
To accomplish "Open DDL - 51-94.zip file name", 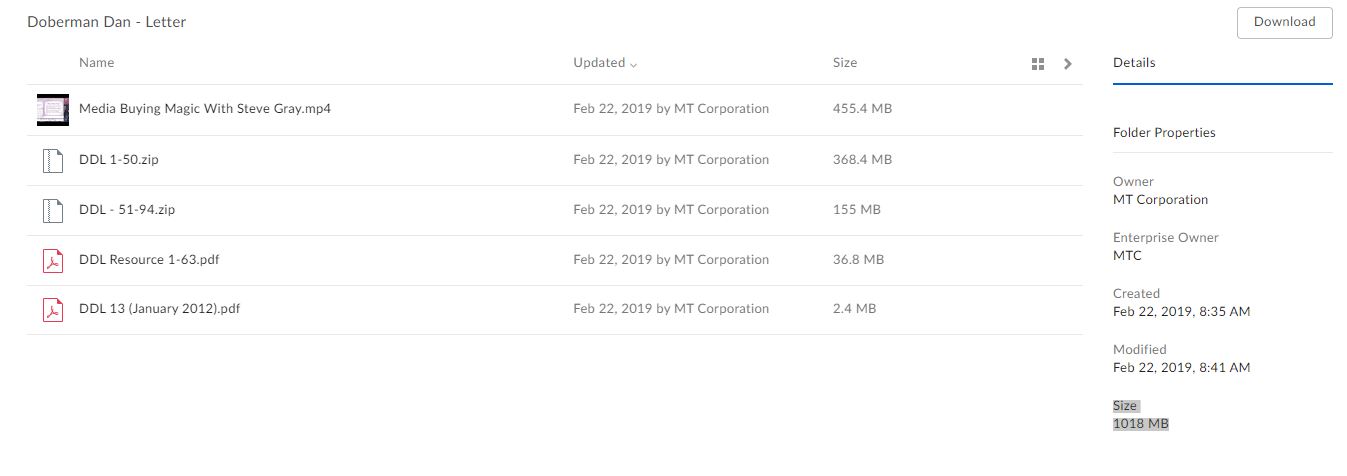I will coord(127,210).
